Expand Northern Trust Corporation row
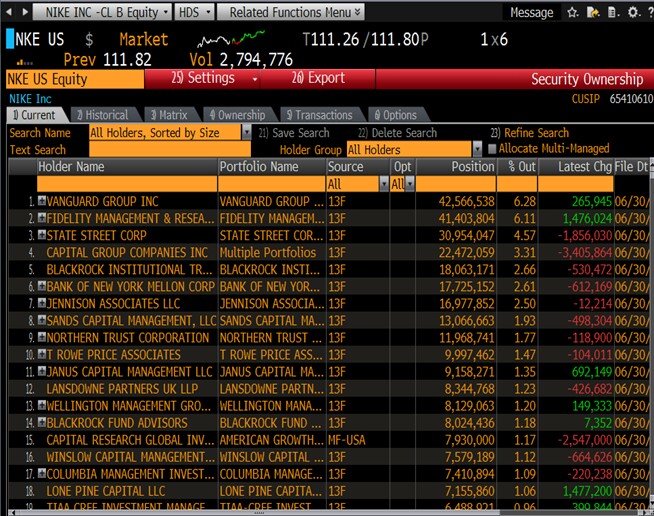 pyautogui.click(x=42, y=337)
